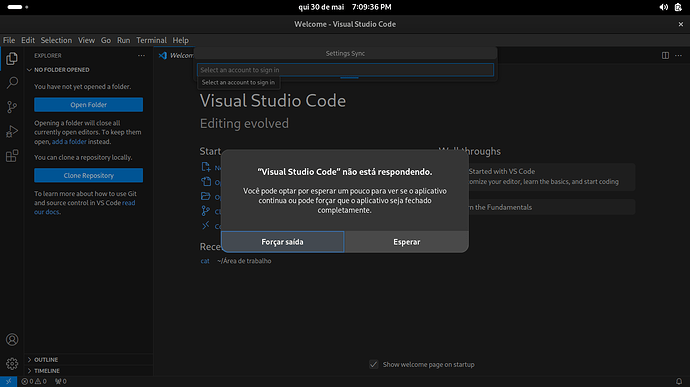The width and height of the screenshot is (690, 387).
Task: Click the notifications bell in status bar
Action: tap(679, 381)
